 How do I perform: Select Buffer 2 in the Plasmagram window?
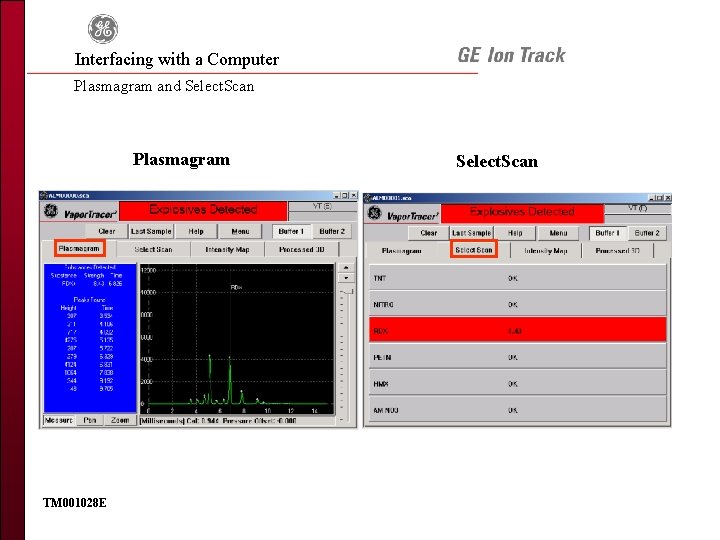332,231
